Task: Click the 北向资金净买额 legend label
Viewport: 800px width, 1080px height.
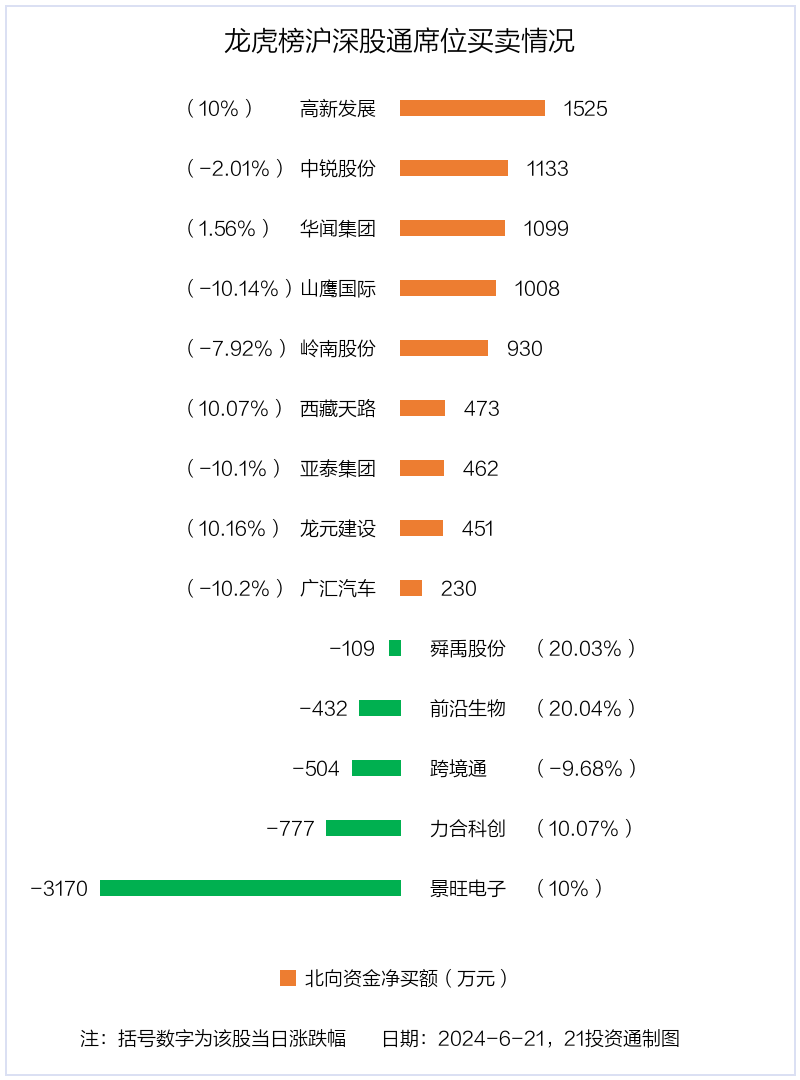Action: pyautogui.click(x=407, y=978)
